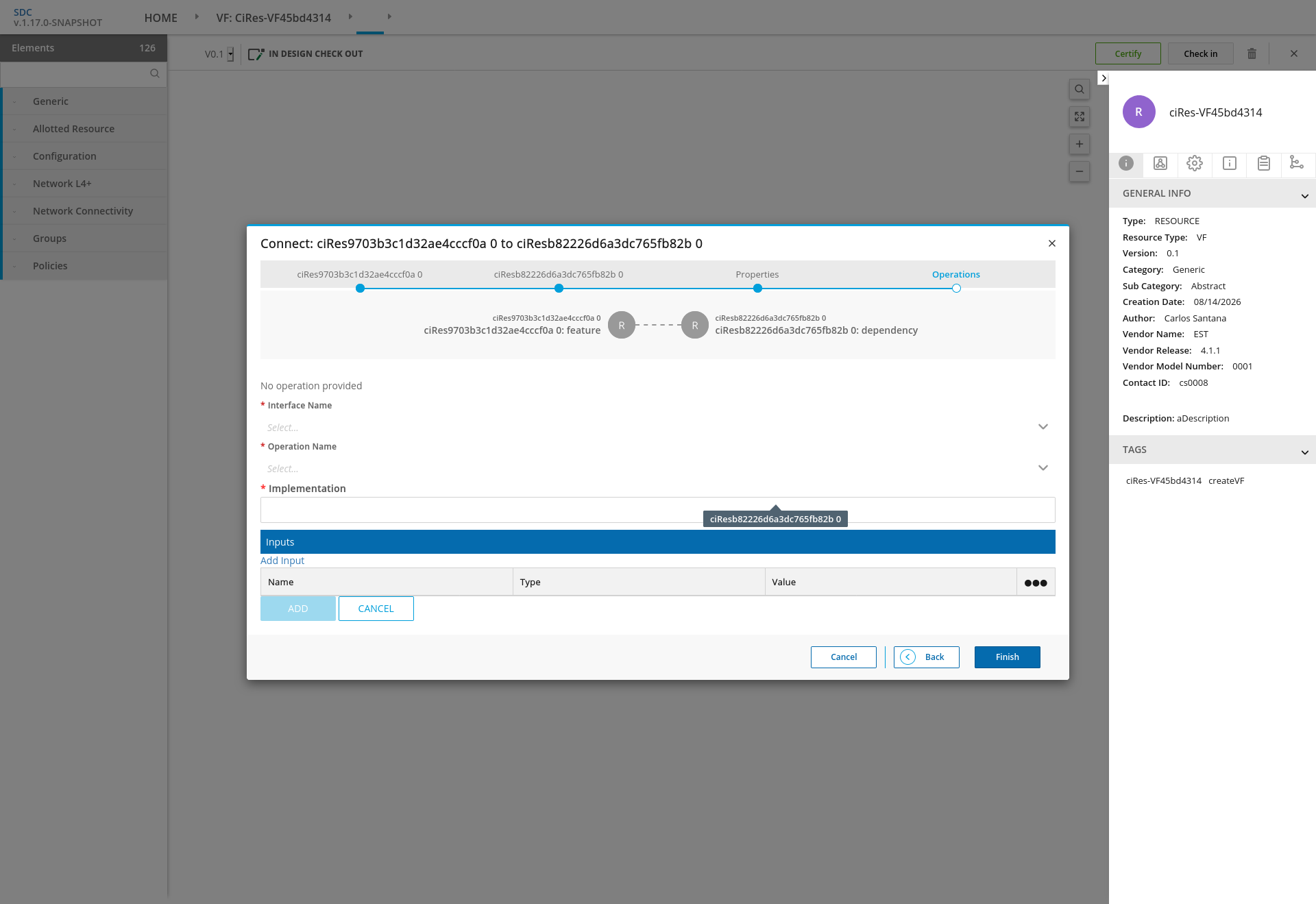Image resolution: width=1316 pixels, height=904 pixels.
Task: Click the breadcrumb arrow after VF name
Action: coord(350,16)
